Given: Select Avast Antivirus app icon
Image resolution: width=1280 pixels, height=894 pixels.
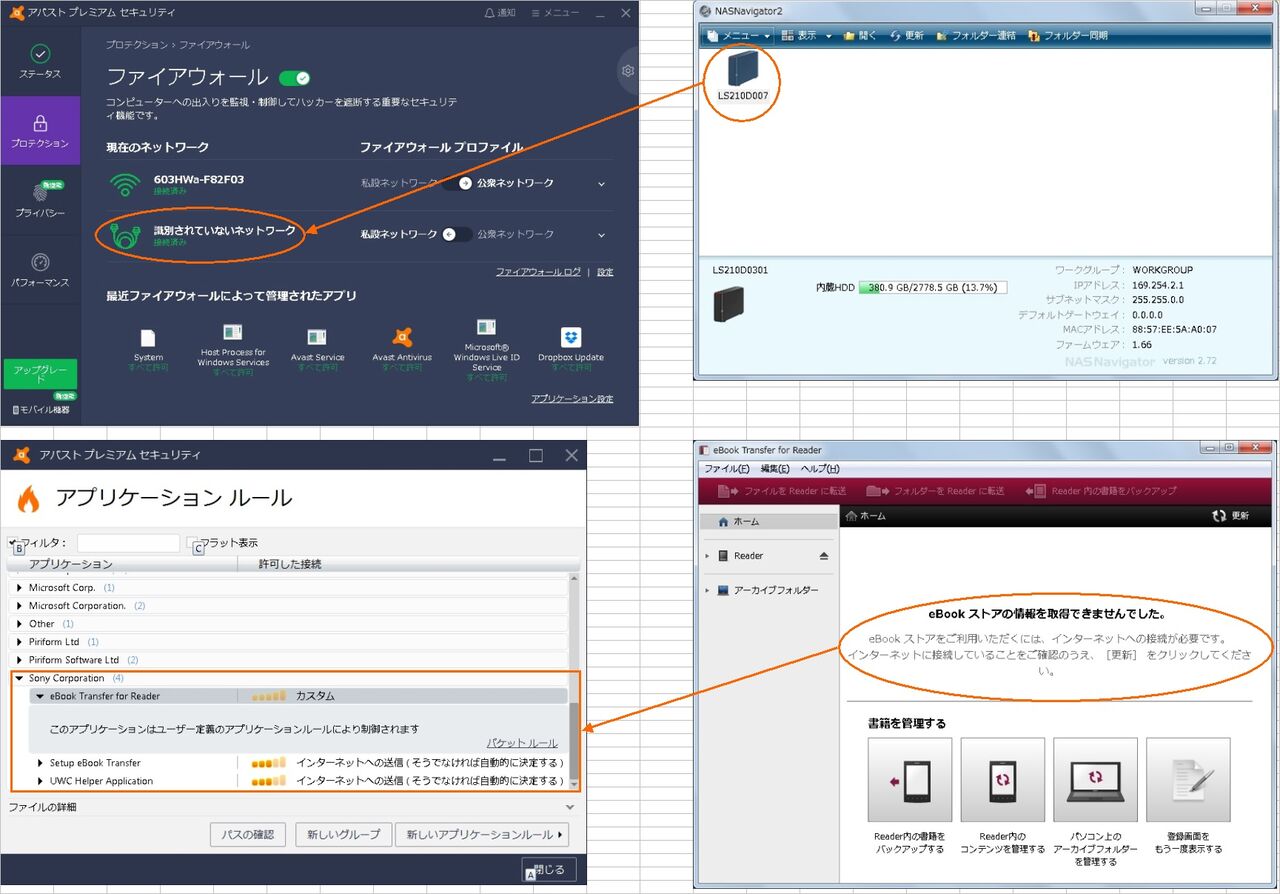Looking at the screenshot, I should (x=402, y=337).
